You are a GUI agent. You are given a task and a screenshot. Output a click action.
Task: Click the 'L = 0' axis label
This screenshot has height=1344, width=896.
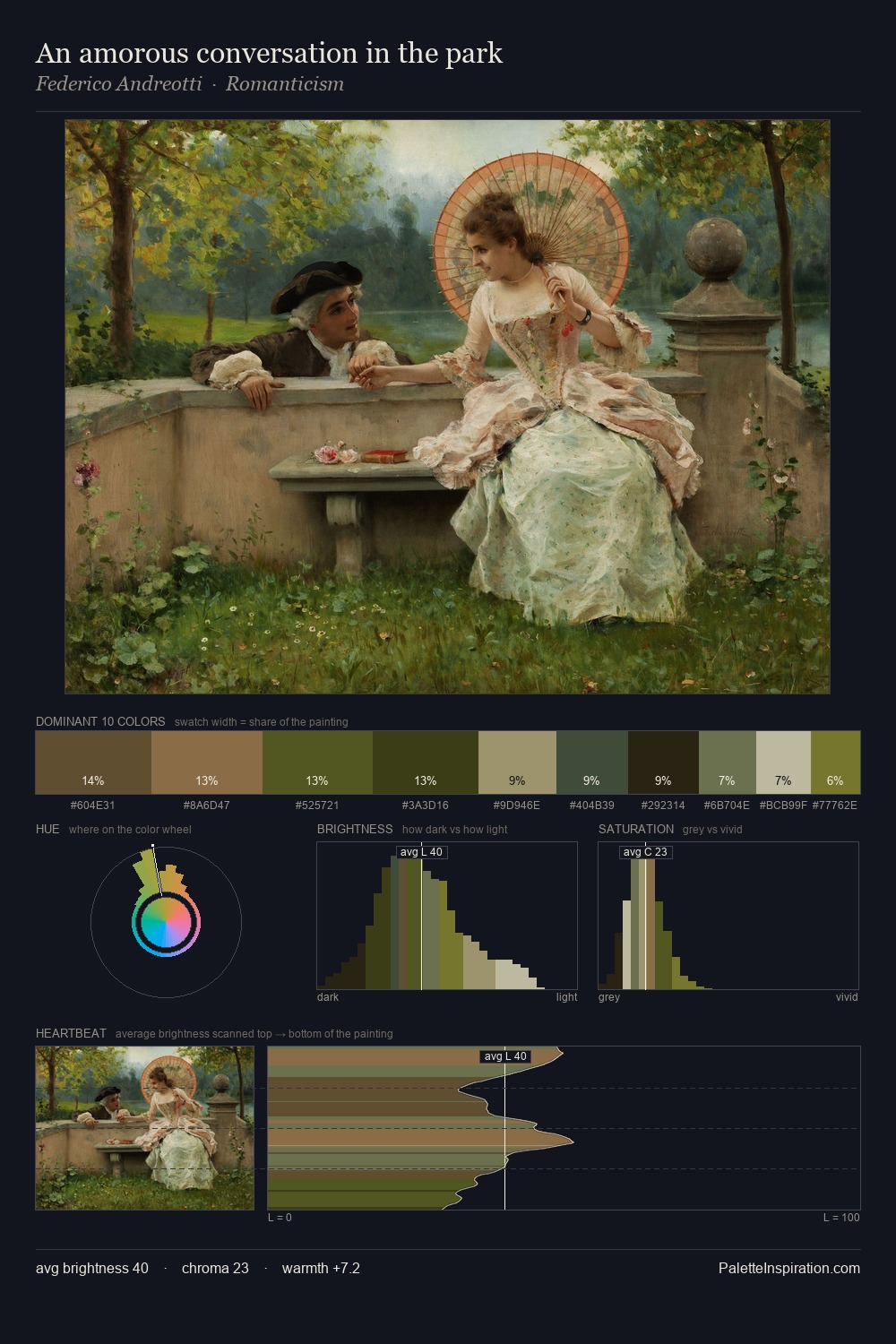coord(280,1218)
